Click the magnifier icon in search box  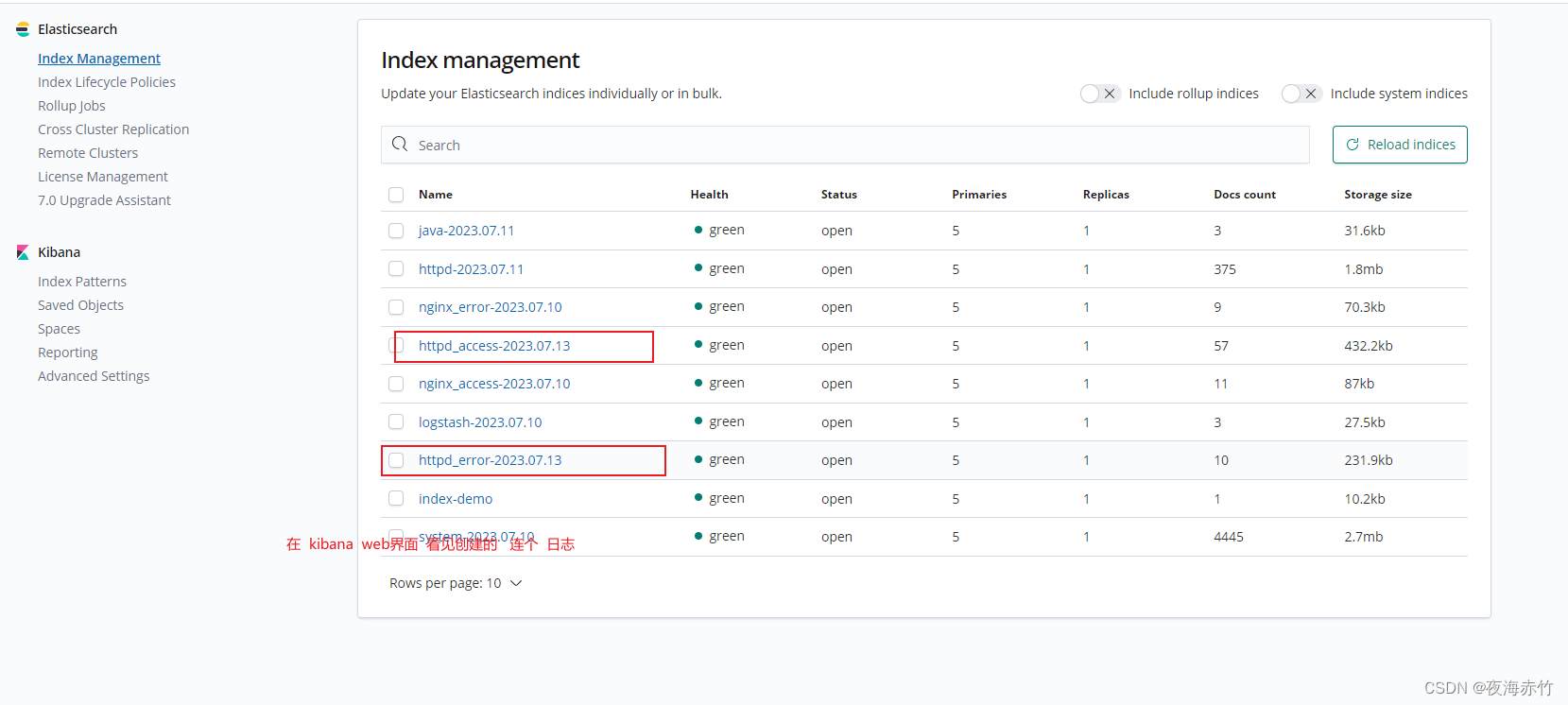click(x=400, y=145)
